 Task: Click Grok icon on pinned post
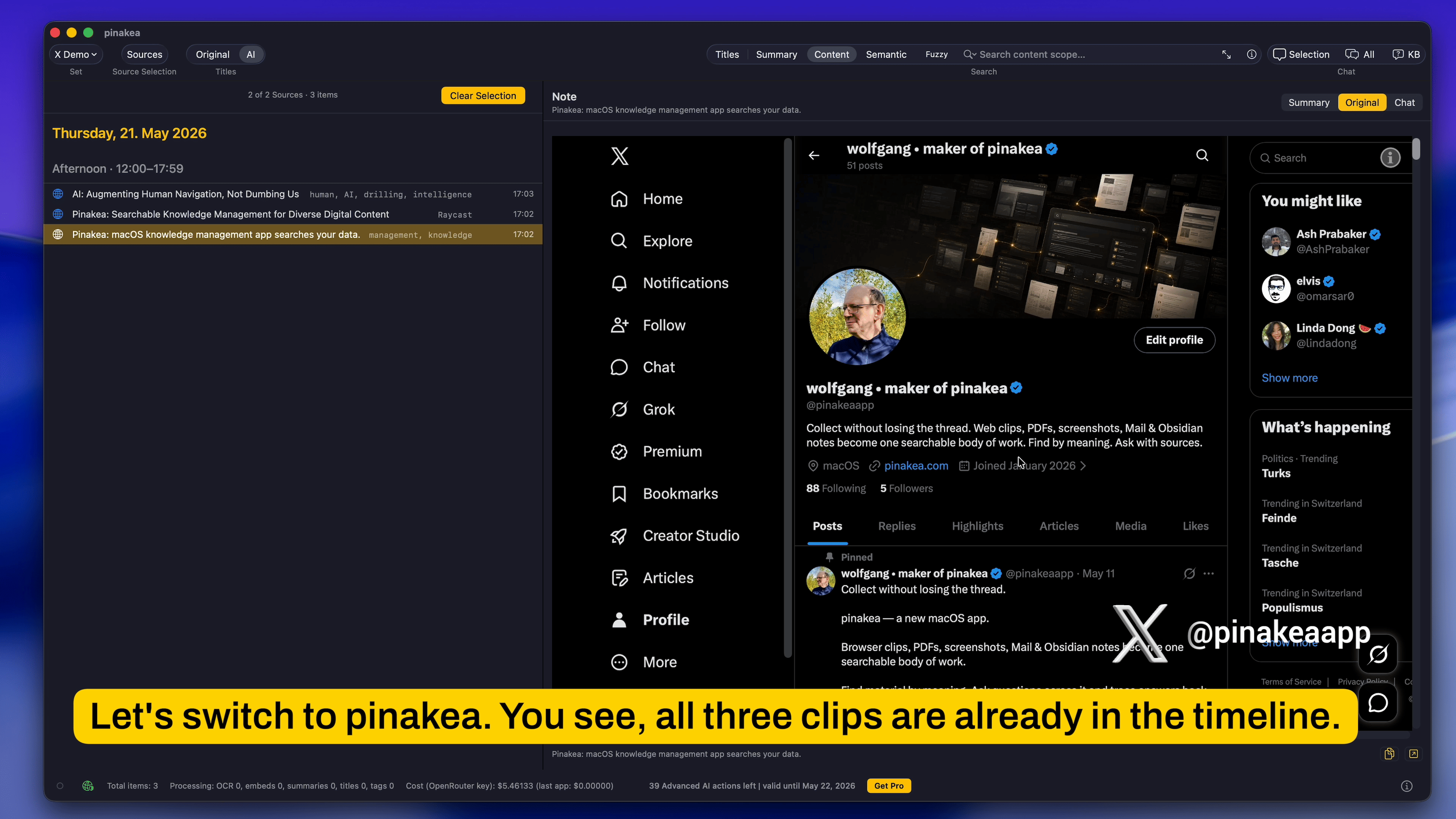[1190, 574]
